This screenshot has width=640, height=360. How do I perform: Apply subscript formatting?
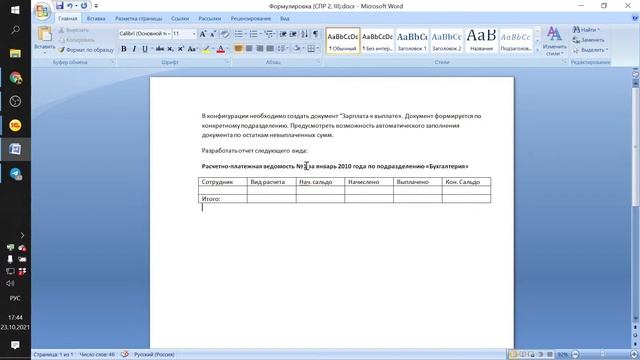pyautogui.click(x=170, y=49)
